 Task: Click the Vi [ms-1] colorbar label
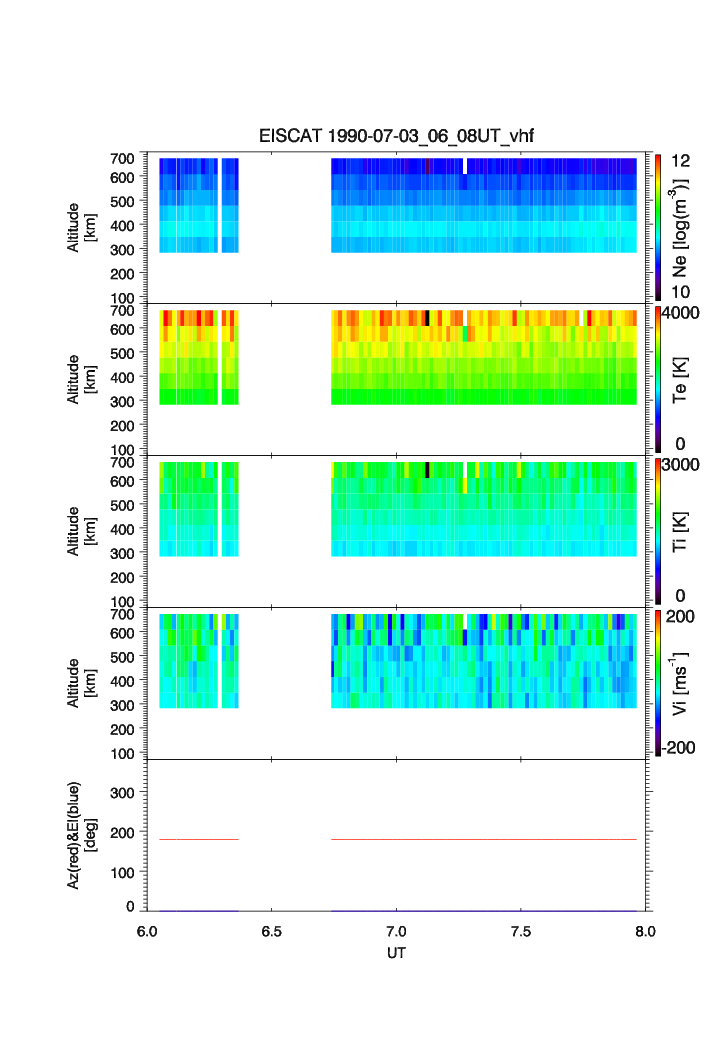coord(680,683)
